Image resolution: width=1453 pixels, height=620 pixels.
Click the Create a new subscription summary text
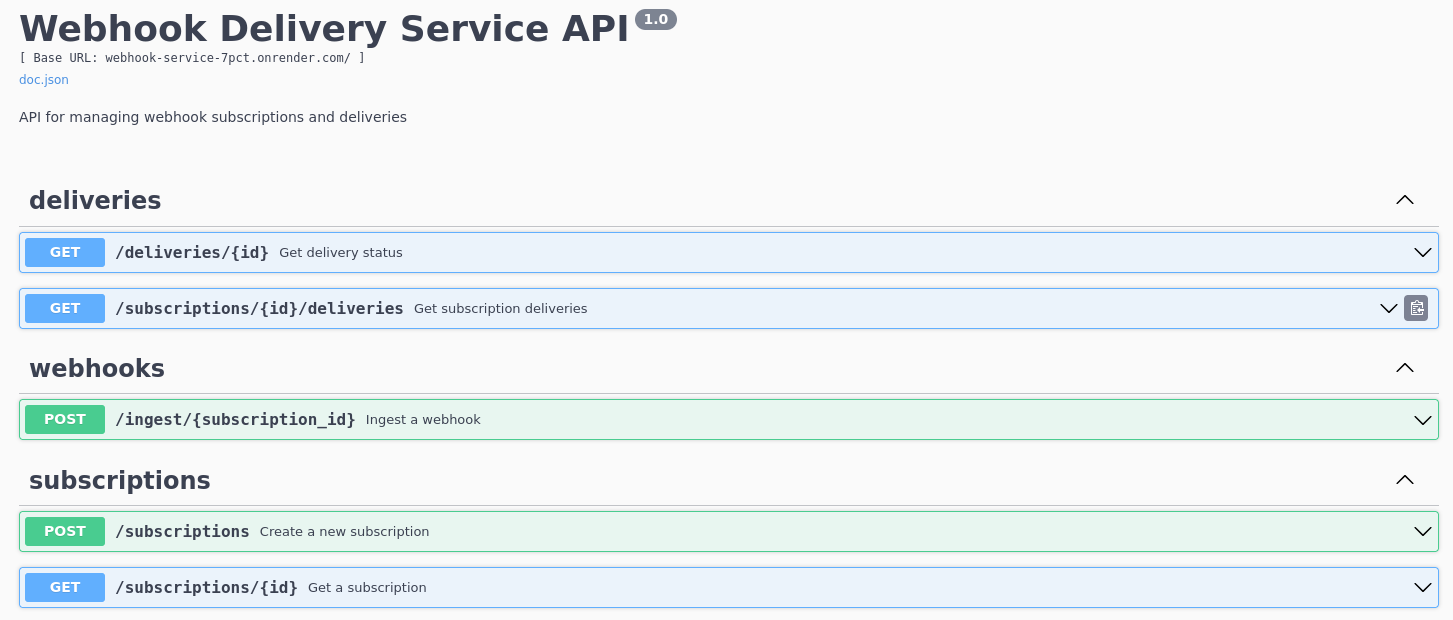344,531
